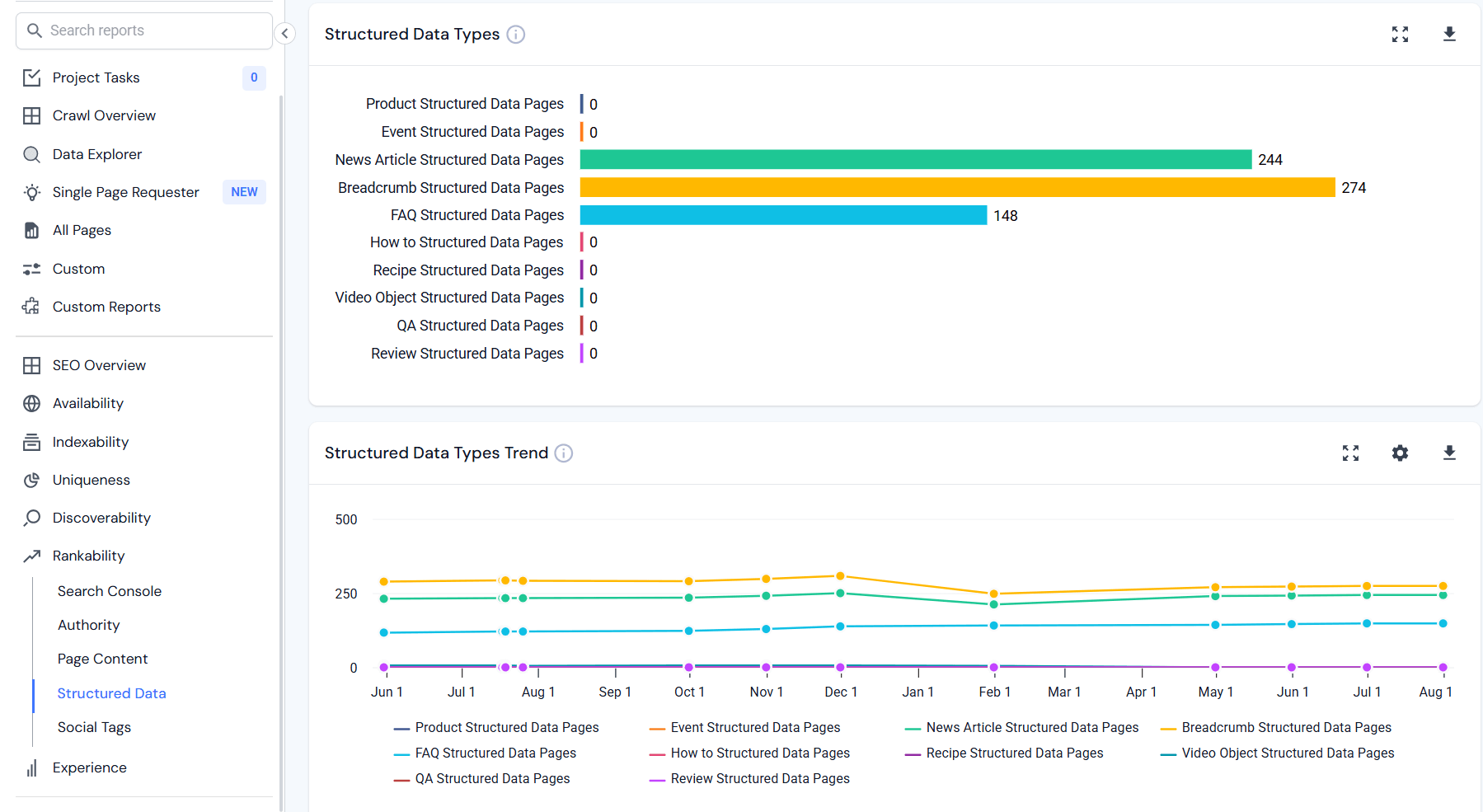Toggle FAQ Structured Data Pages legend series
This screenshot has width=1483, height=812.
485,753
